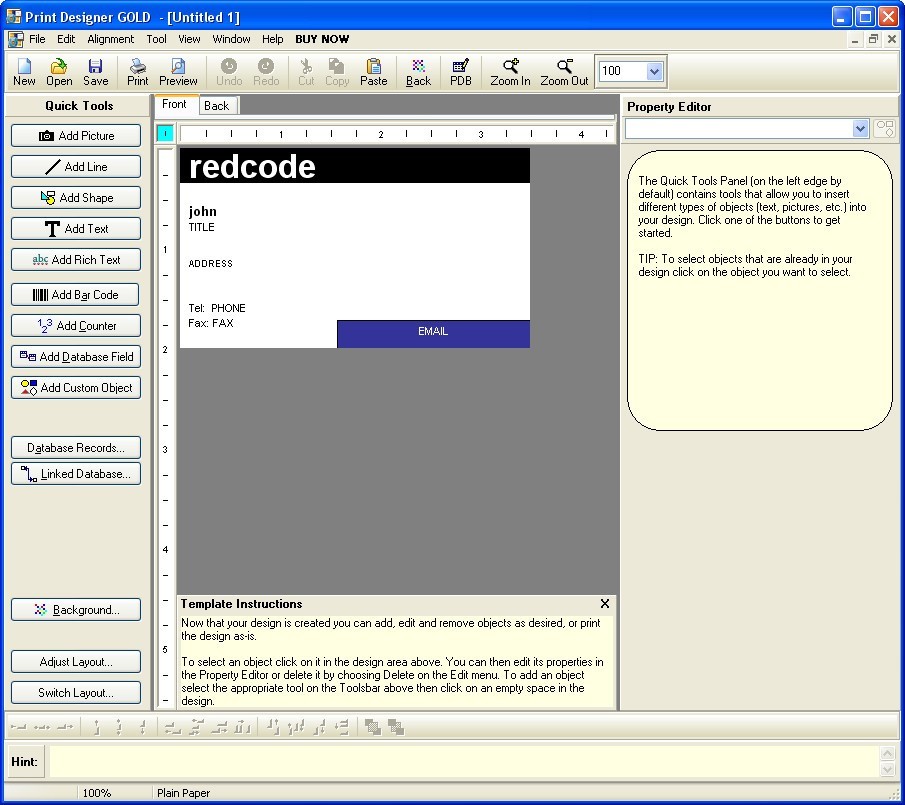
Task: Select the Add Line tool
Action: pos(75,166)
